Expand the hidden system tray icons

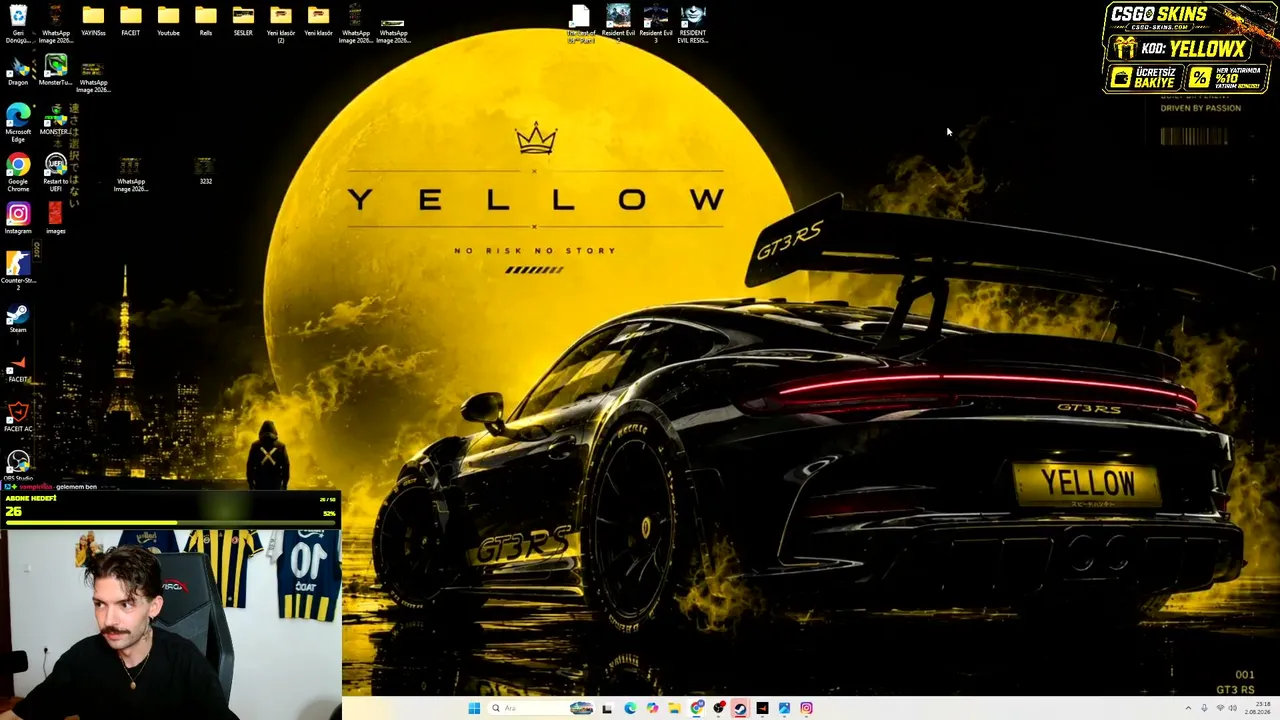point(1188,708)
